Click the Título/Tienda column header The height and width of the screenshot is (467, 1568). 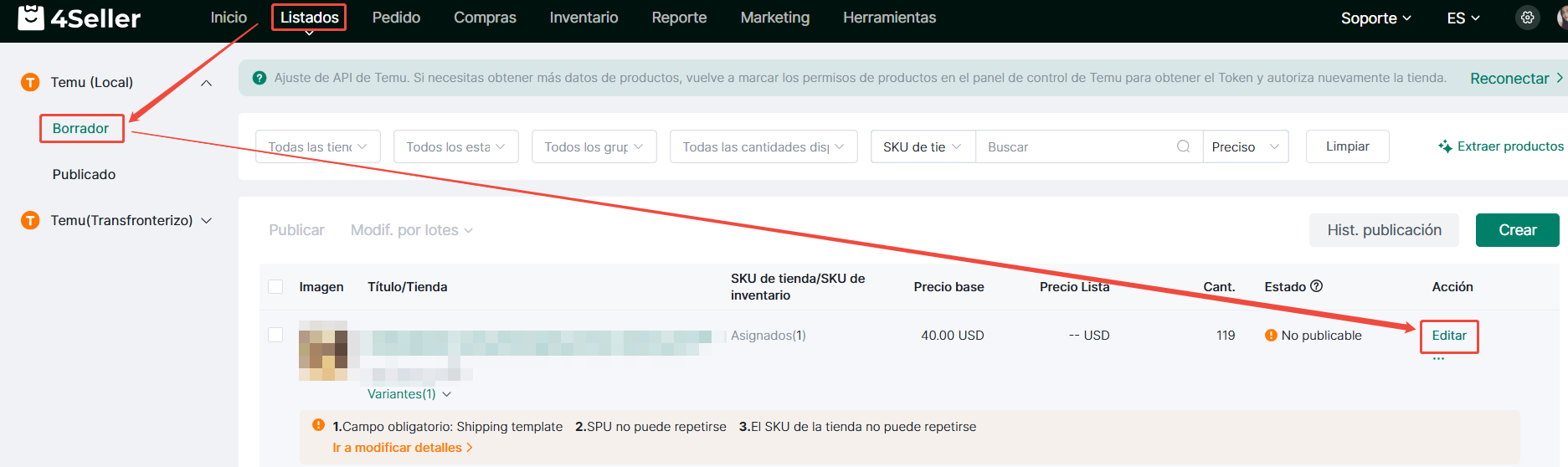pos(407,287)
